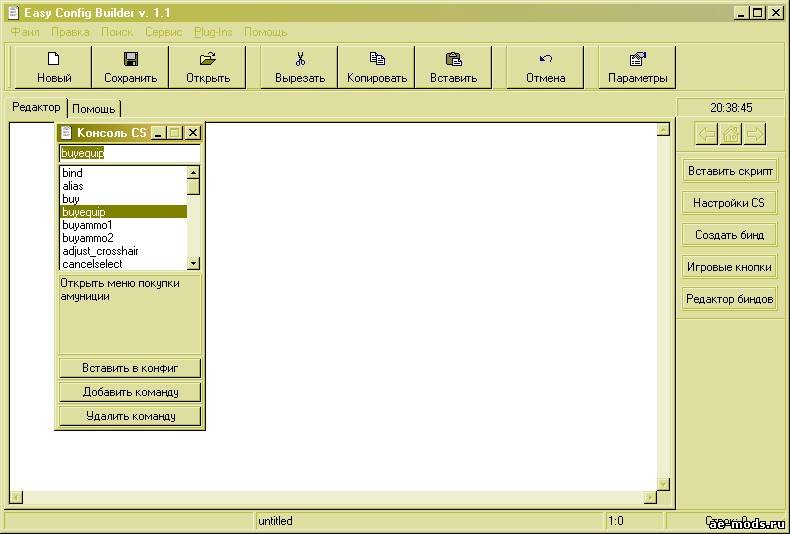Click the Удалить команду button
This screenshot has height=534, width=790.
pyautogui.click(x=130, y=416)
